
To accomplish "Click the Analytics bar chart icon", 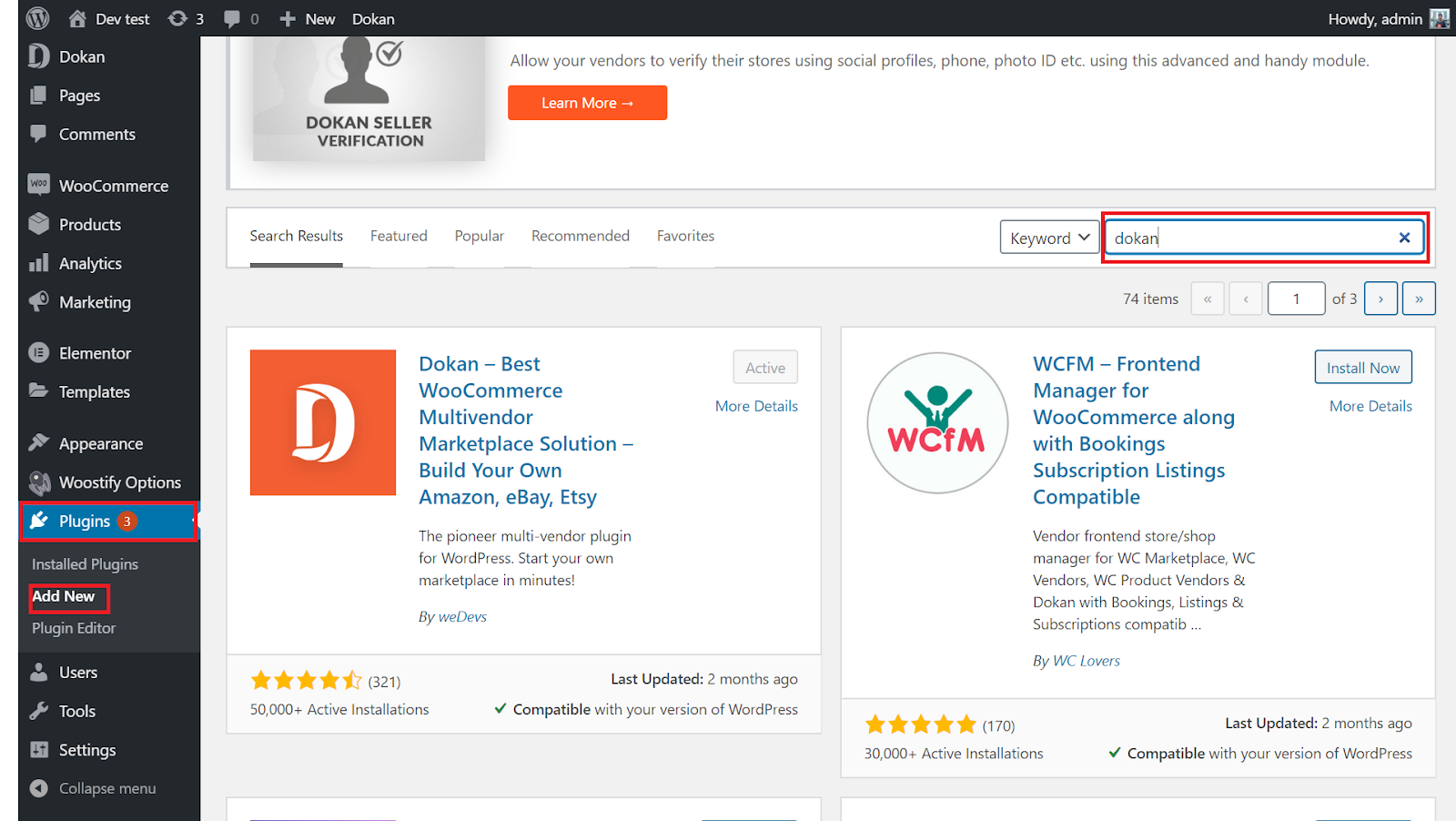I will [x=38, y=263].
